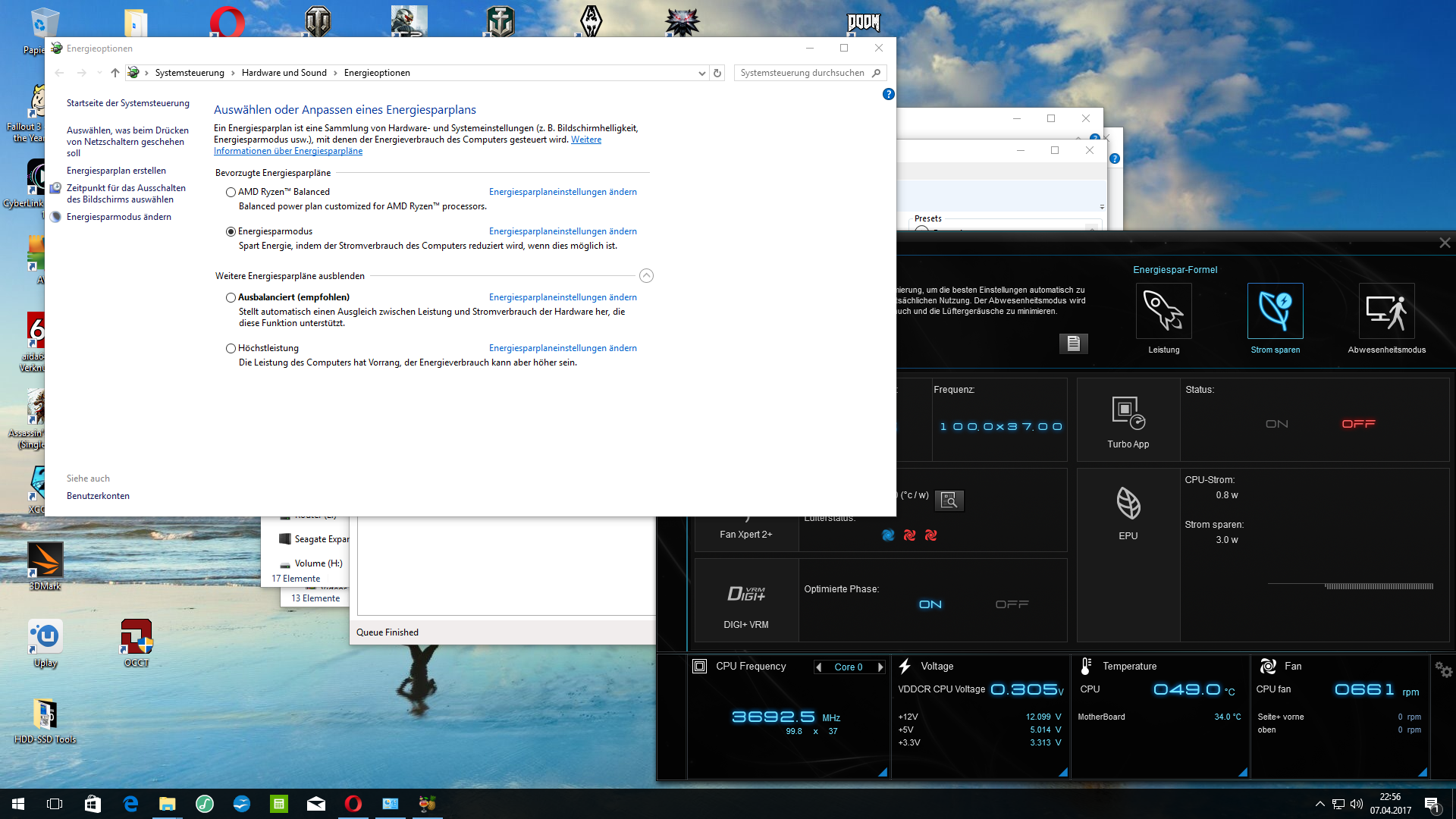Select the Leistung rocket mode icon
The height and width of the screenshot is (819, 1456).
(1163, 311)
